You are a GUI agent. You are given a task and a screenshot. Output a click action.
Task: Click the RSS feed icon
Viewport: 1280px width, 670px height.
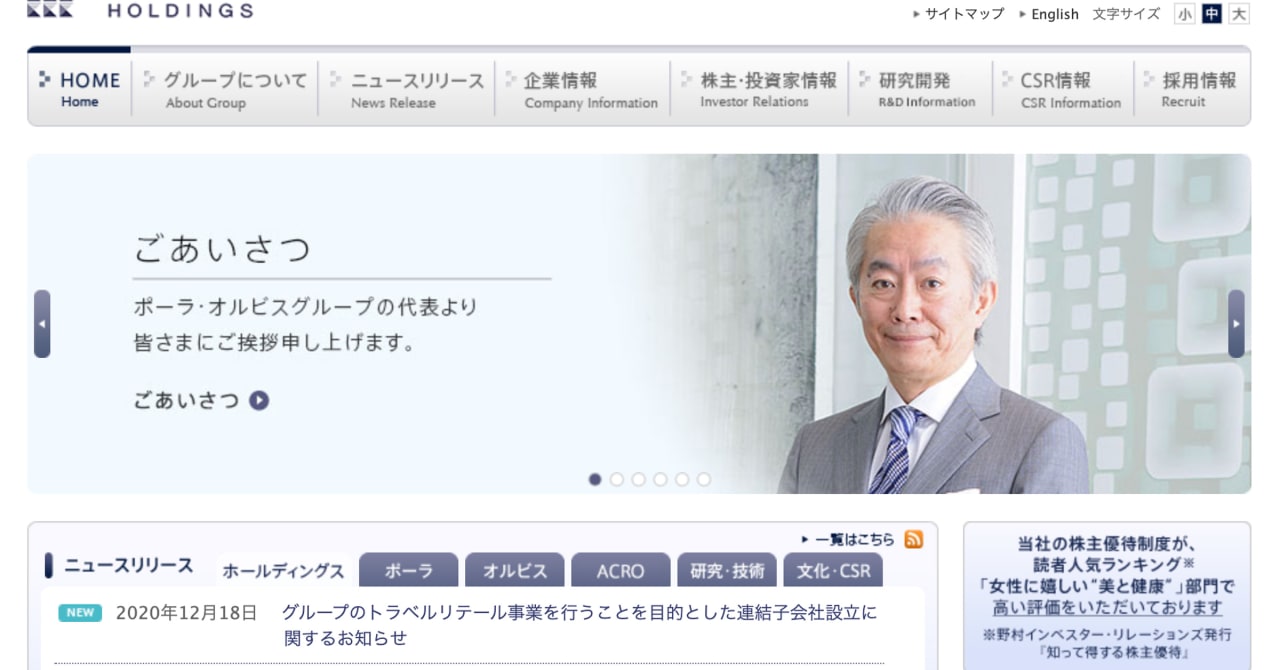pyautogui.click(x=913, y=540)
